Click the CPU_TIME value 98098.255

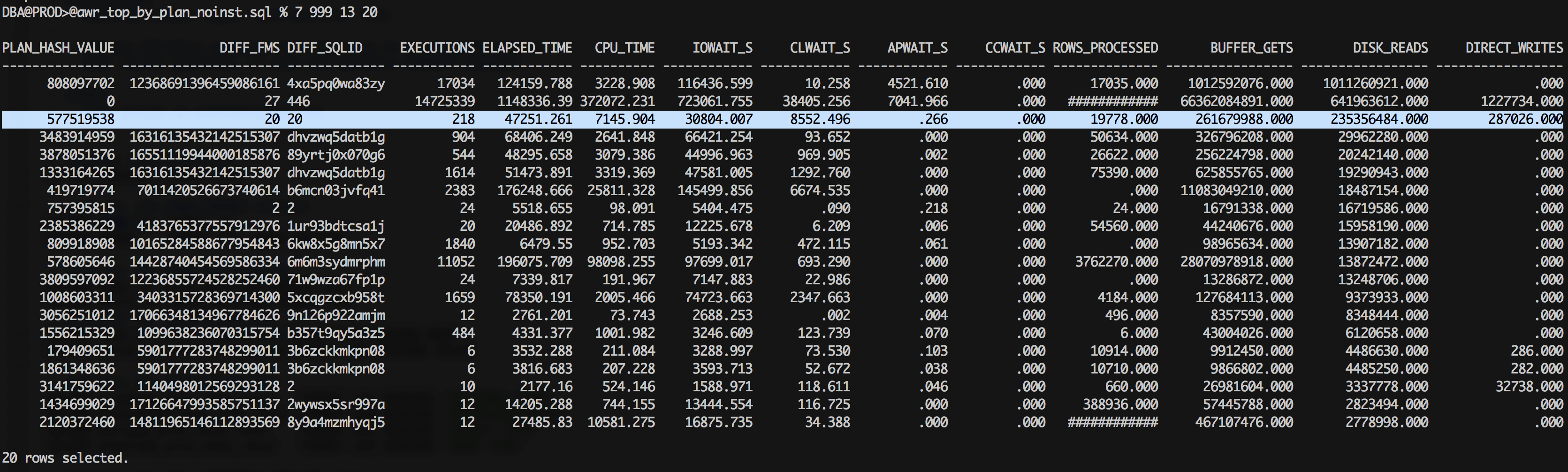tap(621, 261)
